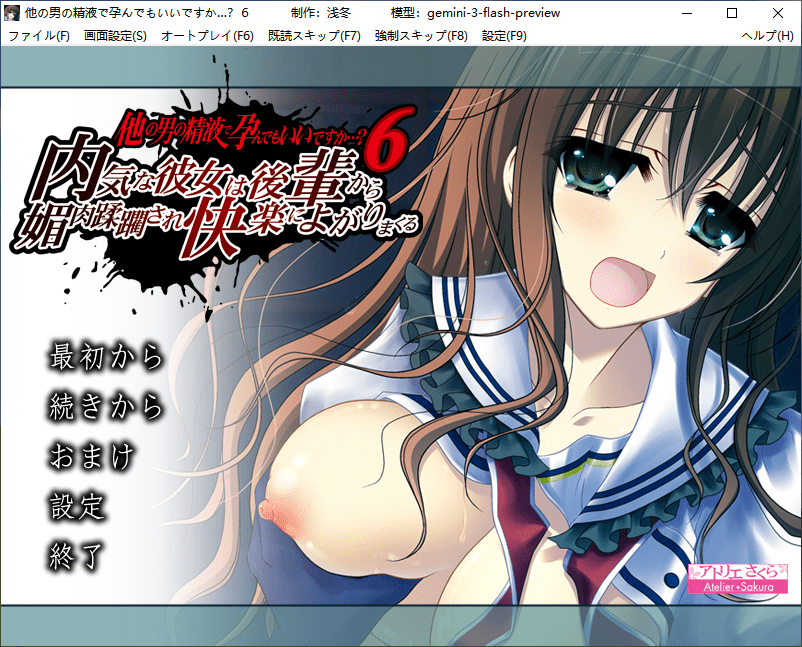
Task: Toggle 既読スキップ(F7) in the menu bar
Action: 314,35
